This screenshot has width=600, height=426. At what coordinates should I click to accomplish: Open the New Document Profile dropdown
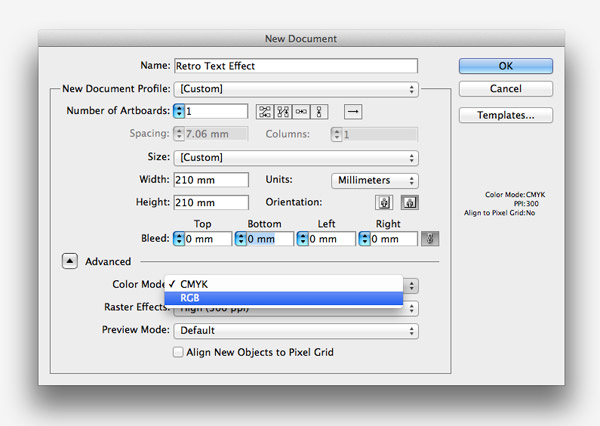295,90
